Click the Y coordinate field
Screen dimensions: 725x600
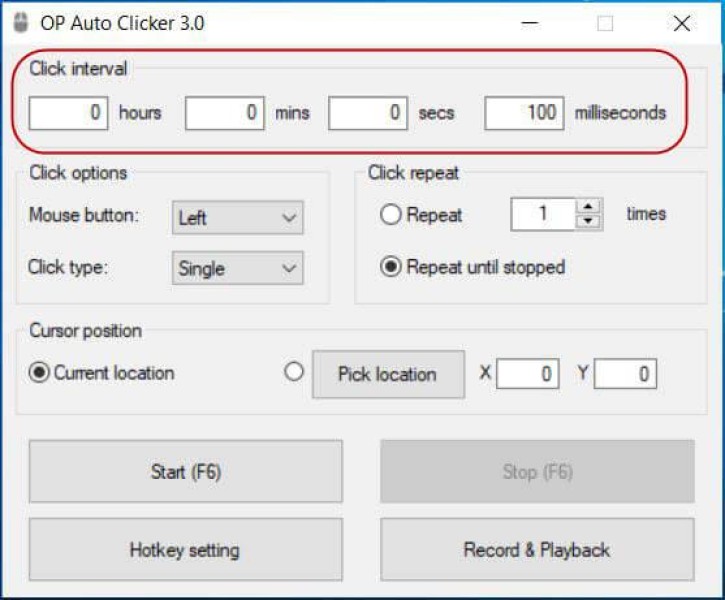pos(625,374)
